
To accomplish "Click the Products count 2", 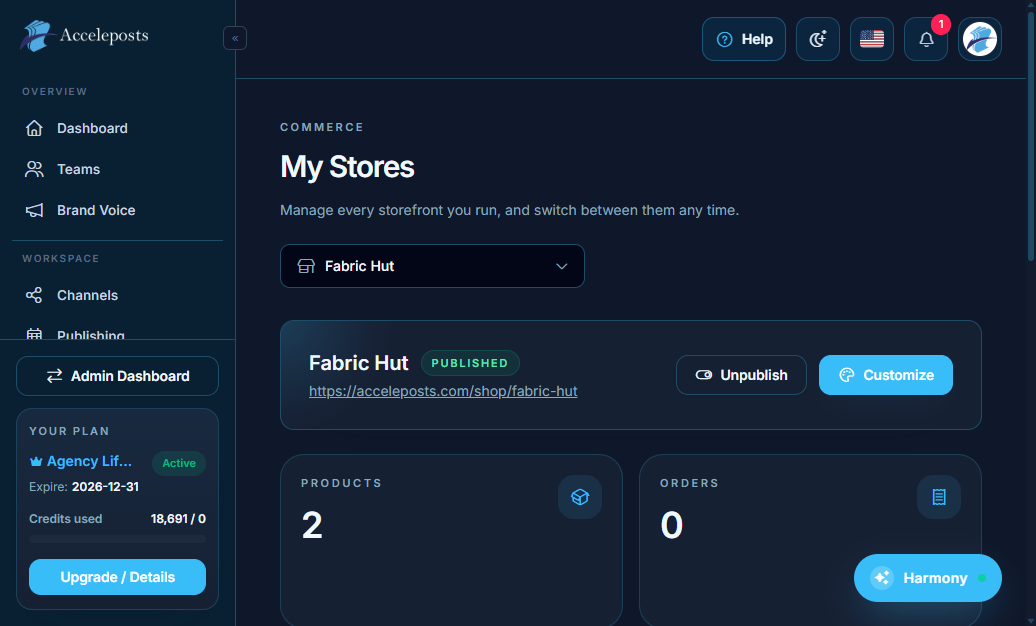I will 312,526.
